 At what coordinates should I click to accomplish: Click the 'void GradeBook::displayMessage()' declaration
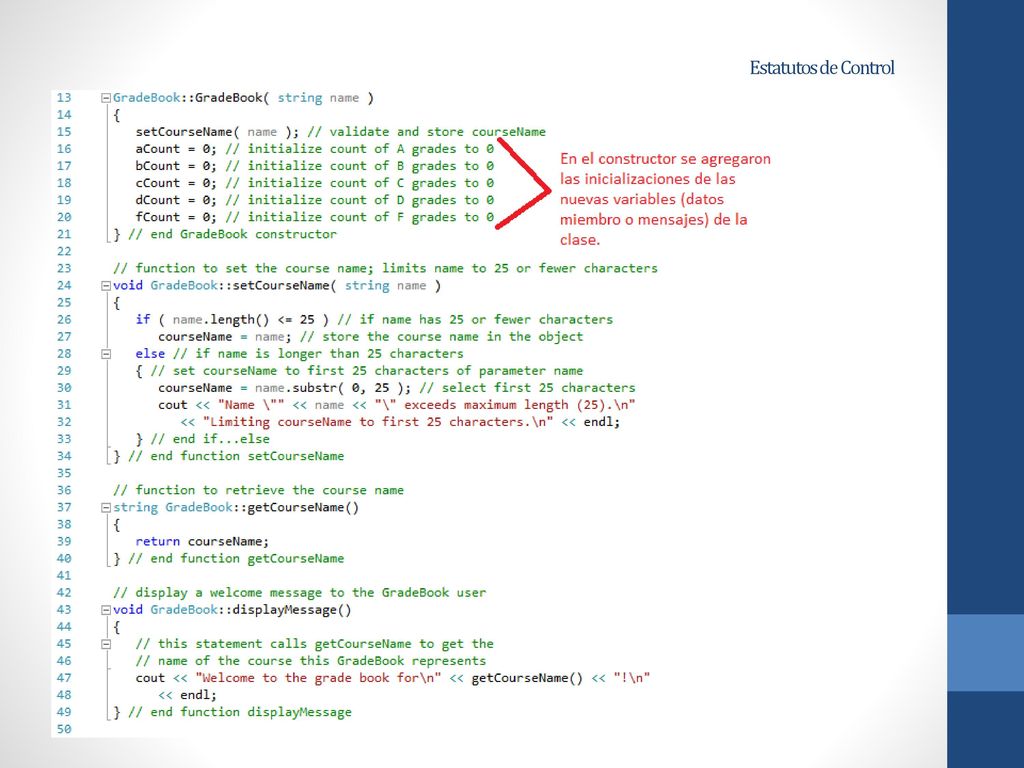[232, 610]
